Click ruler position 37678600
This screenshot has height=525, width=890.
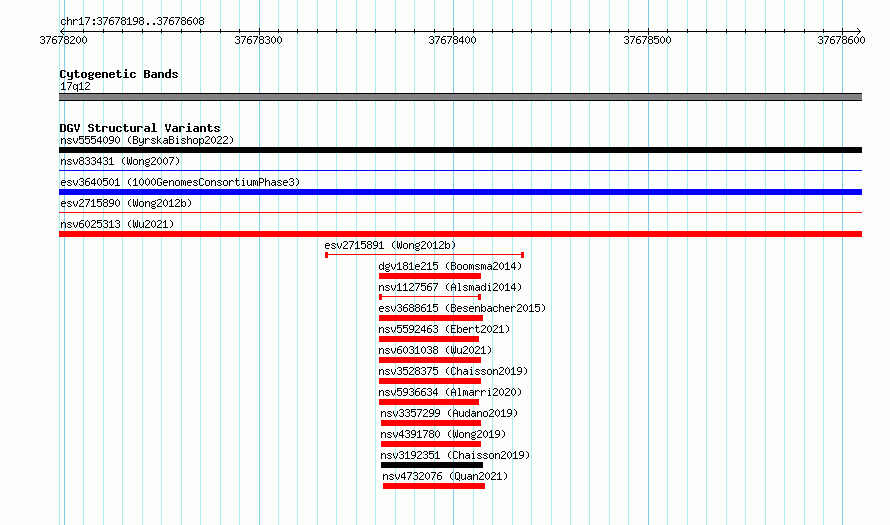tap(841, 40)
